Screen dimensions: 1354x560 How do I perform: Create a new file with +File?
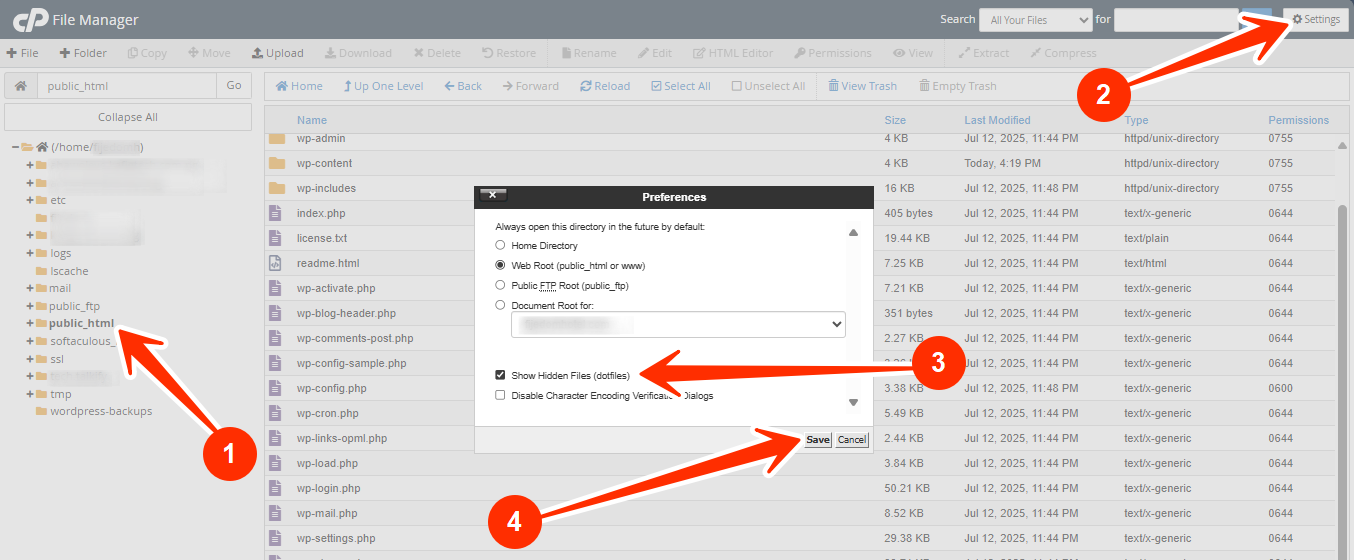point(23,53)
